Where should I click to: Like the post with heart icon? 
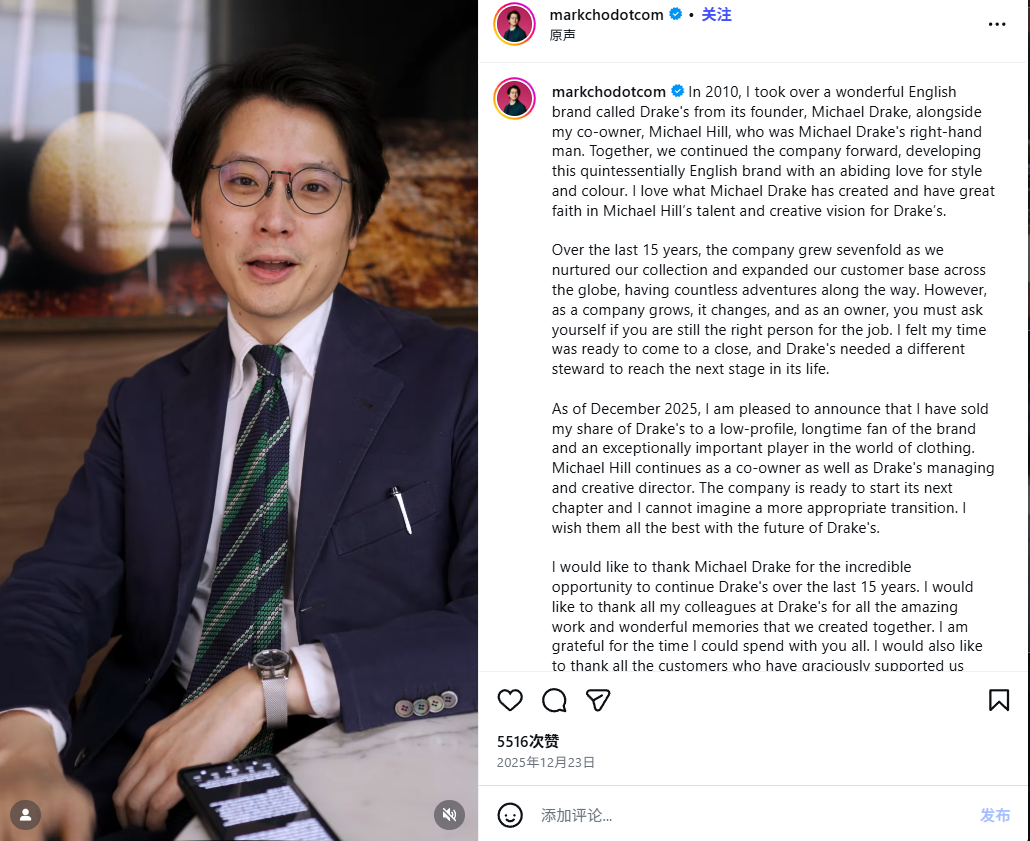[x=510, y=700]
